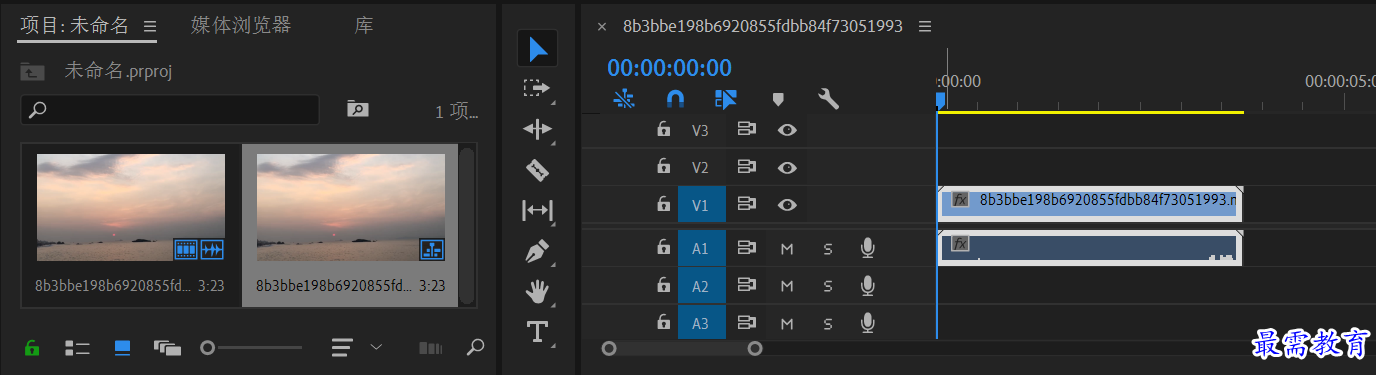
Task: Select the Hand tool
Action: coord(537,292)
